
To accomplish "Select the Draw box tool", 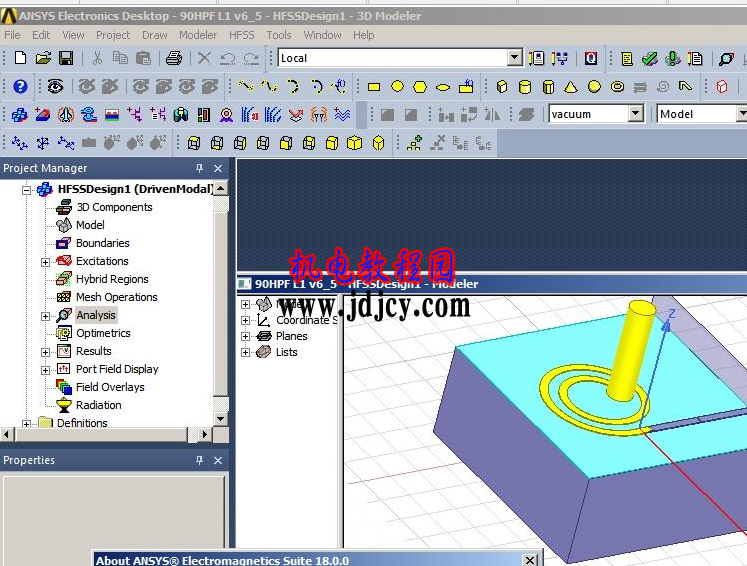I will (502, 87).
